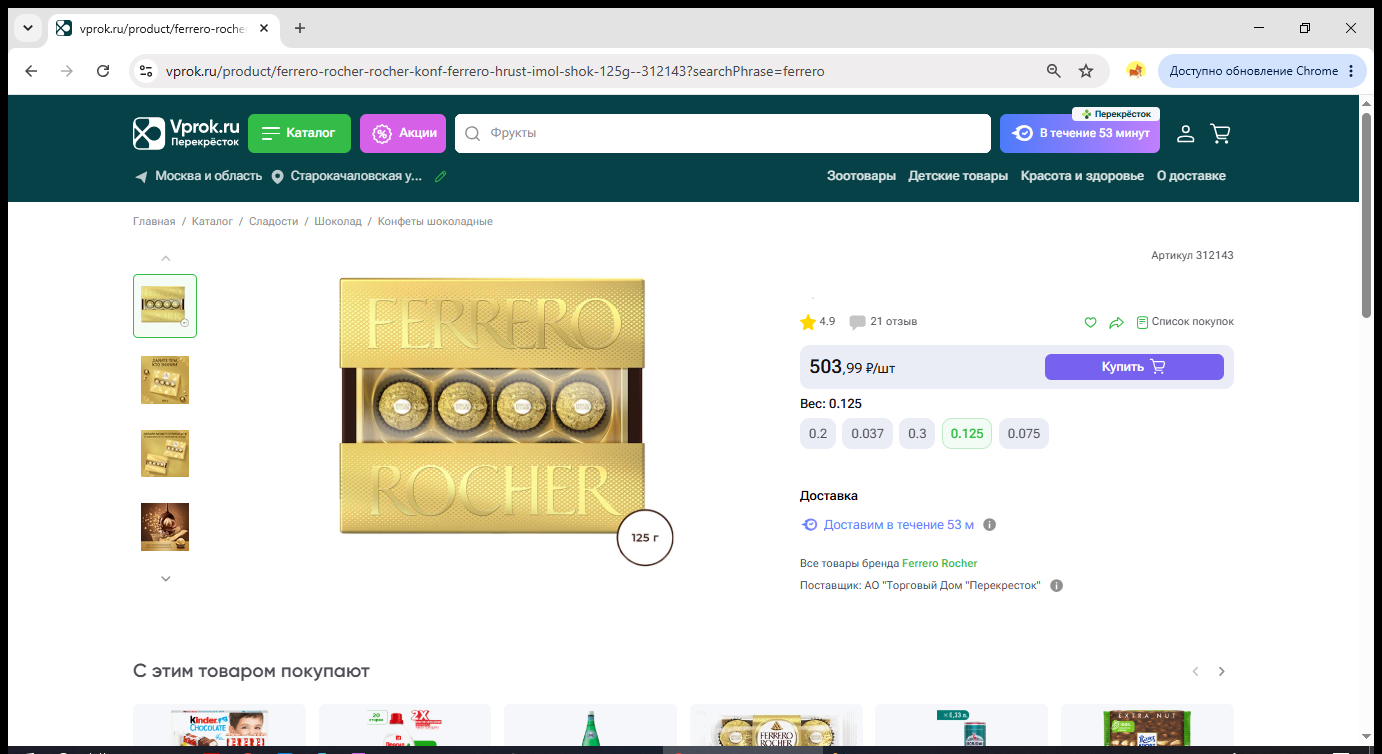The image size is (1382, 754).
Task: Select weight option 0.075
Action: [1024, 434]
